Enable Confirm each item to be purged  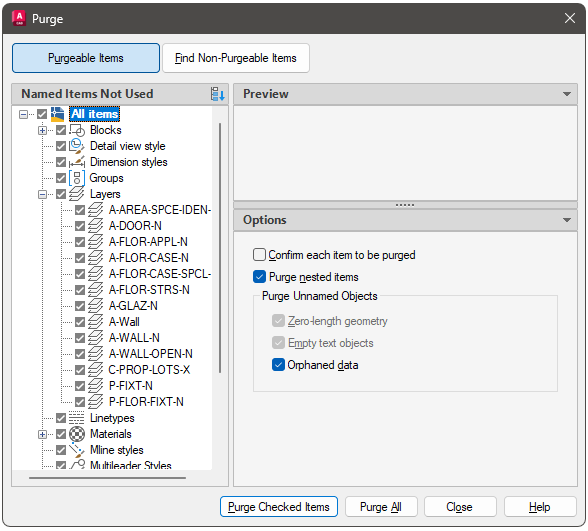pos(260,255)
